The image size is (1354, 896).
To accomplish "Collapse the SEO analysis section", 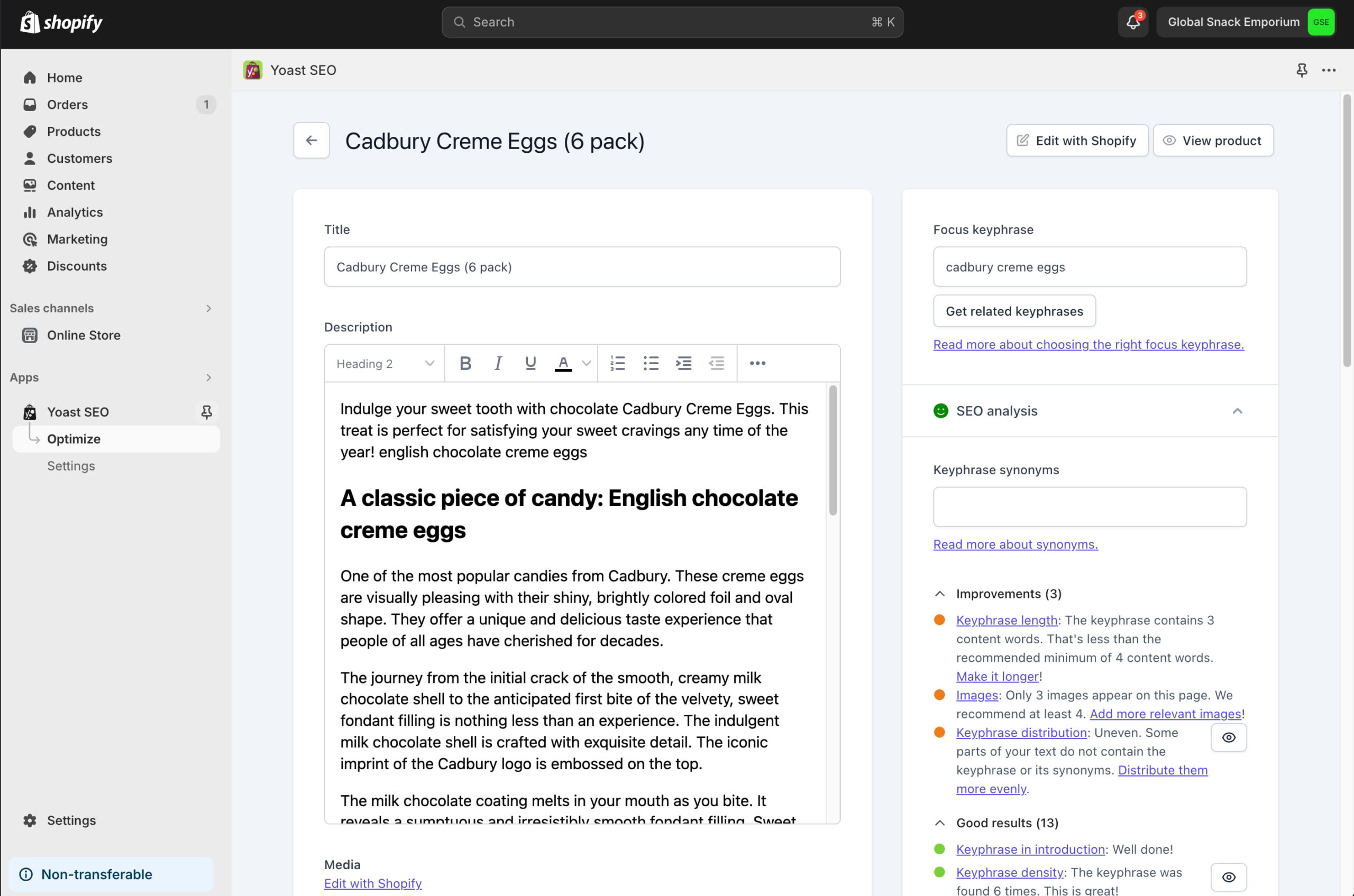I will coord(1237,411).
